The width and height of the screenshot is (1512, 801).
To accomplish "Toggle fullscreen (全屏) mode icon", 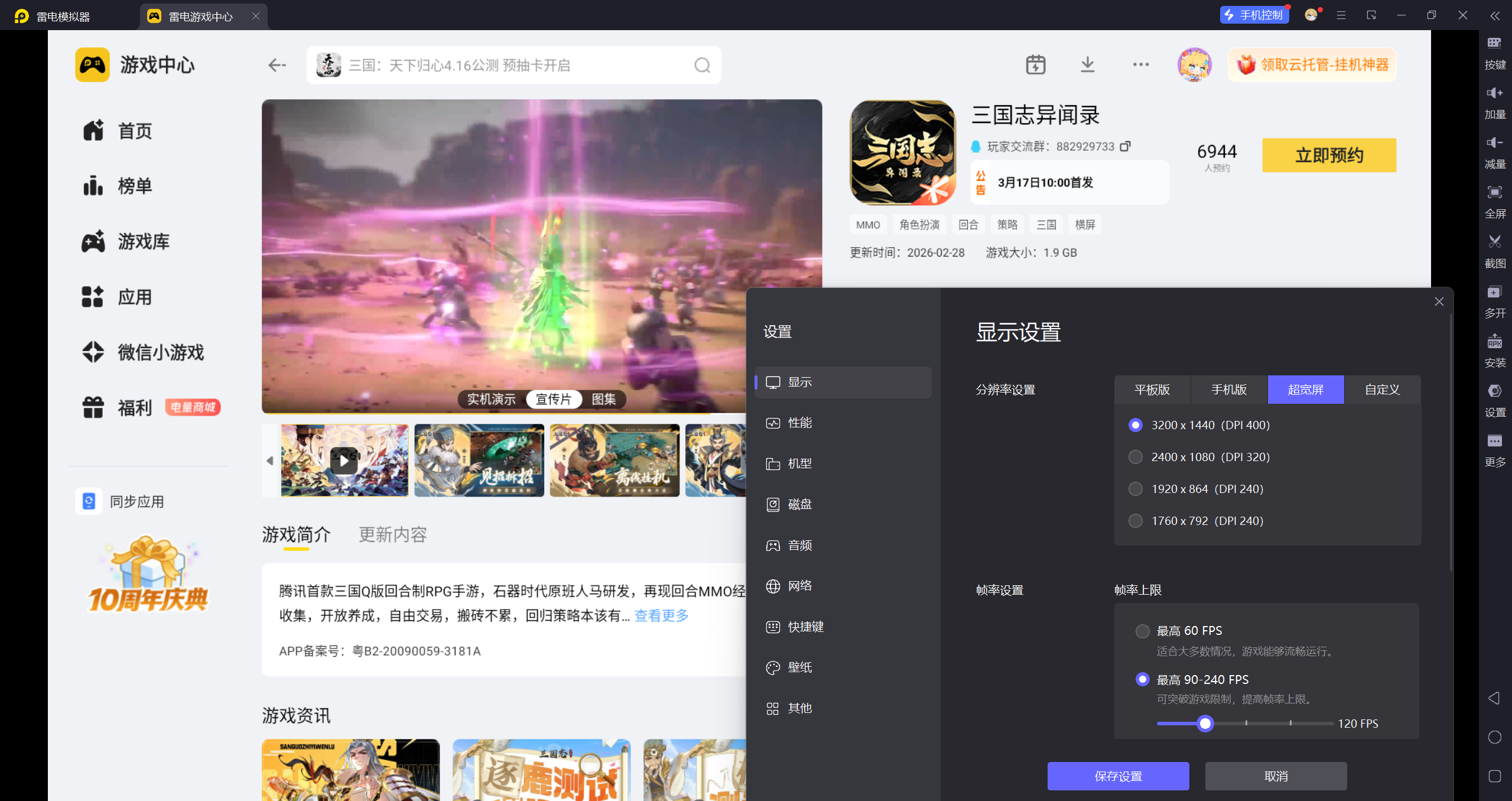I will click(1494, 192).
